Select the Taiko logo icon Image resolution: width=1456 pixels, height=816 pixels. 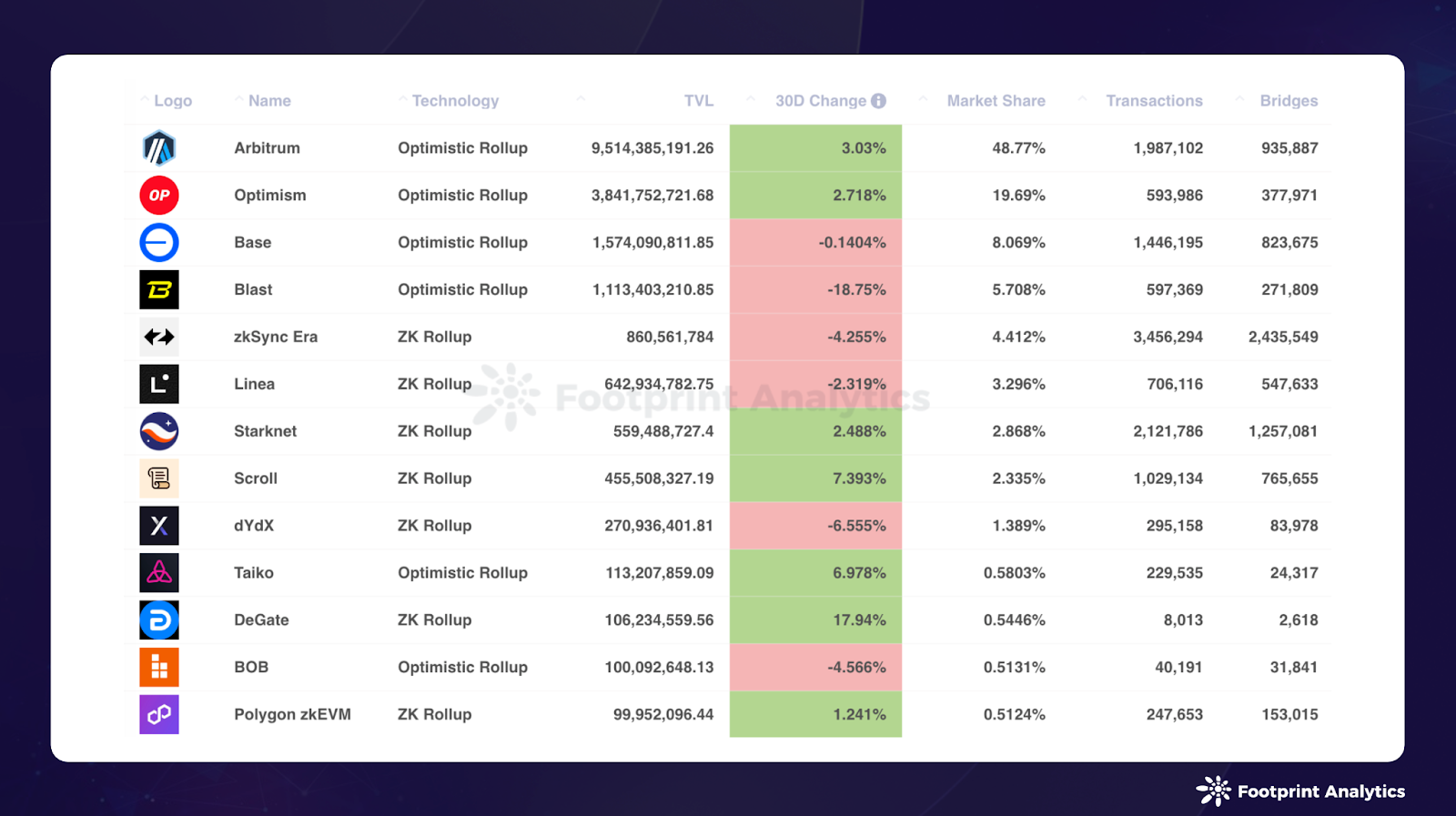click(159, 572)
